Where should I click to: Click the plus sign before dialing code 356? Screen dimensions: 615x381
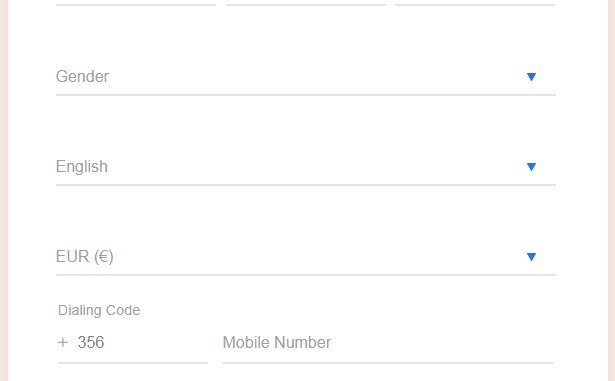pos(63,343)
